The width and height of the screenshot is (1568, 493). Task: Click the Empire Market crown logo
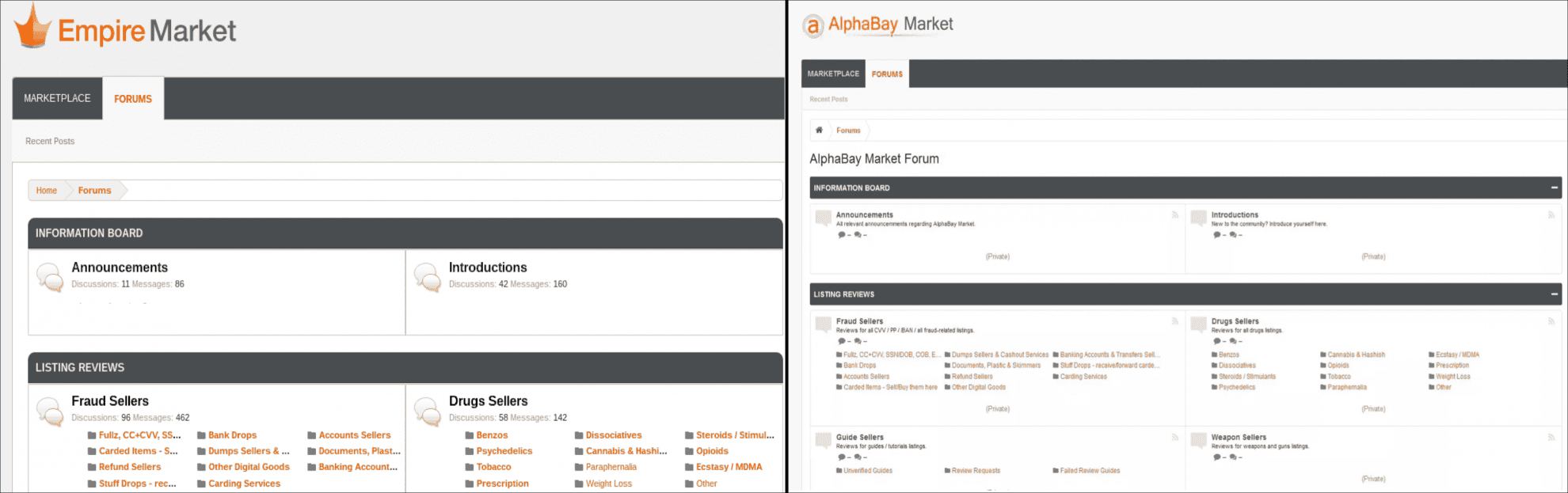pos(32,26)
